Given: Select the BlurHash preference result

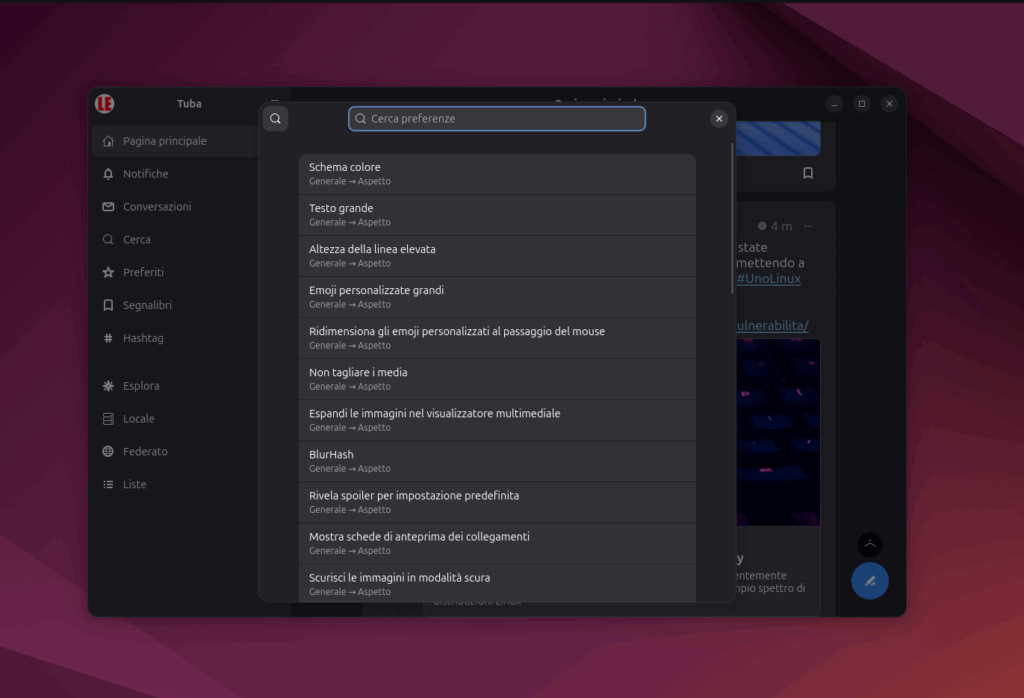Looking at the screenshot, I should click(x=497, y=461).
